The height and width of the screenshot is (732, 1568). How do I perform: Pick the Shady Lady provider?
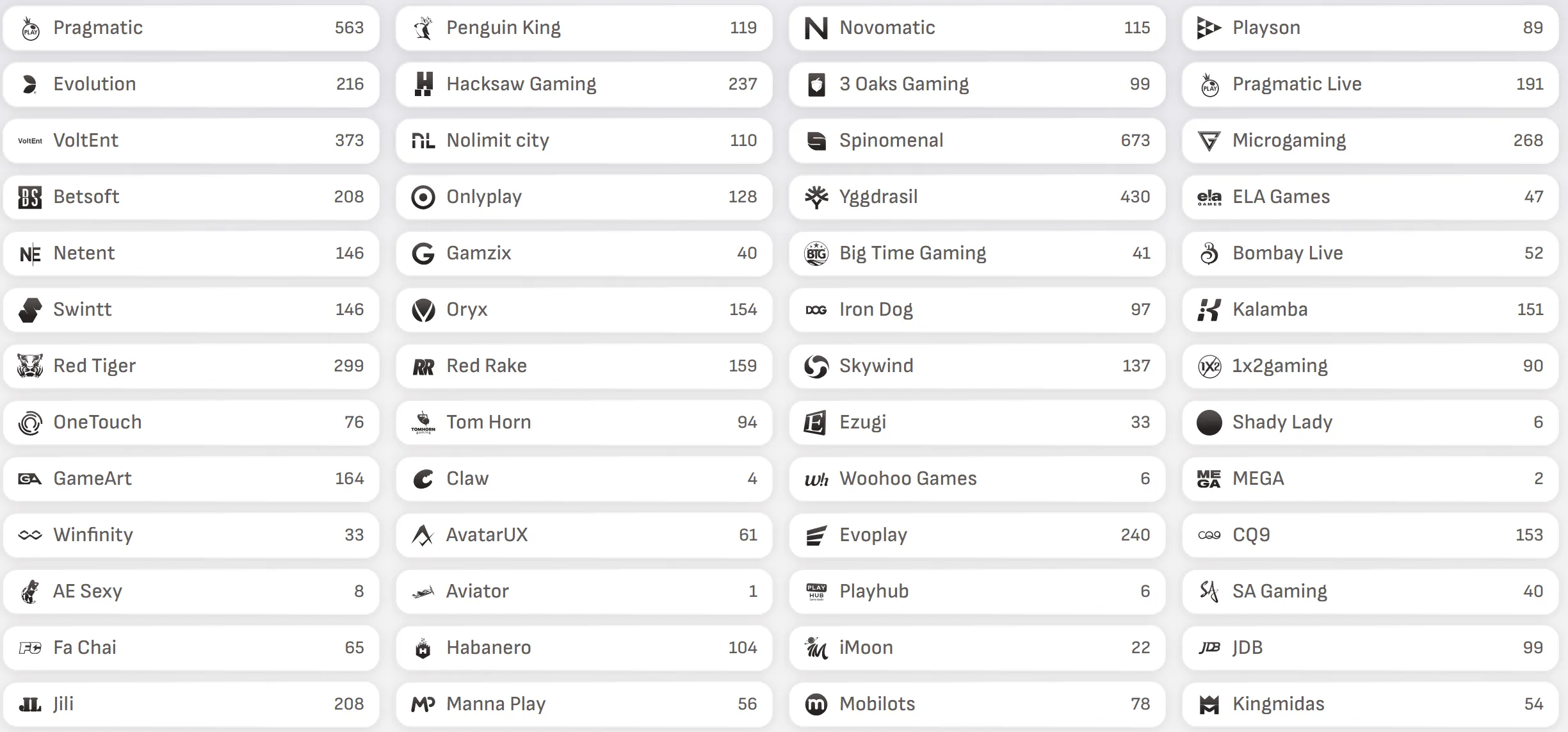coord(1370,423)
